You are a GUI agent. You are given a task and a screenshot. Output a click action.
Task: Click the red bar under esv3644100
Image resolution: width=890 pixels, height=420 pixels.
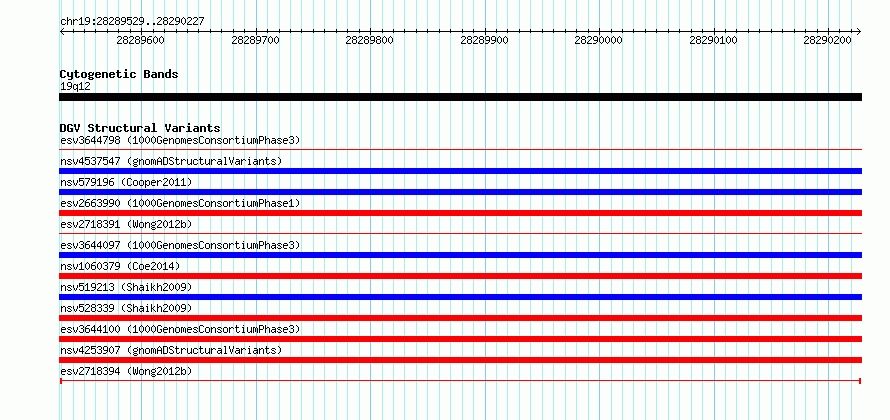(x=460, y=339)
